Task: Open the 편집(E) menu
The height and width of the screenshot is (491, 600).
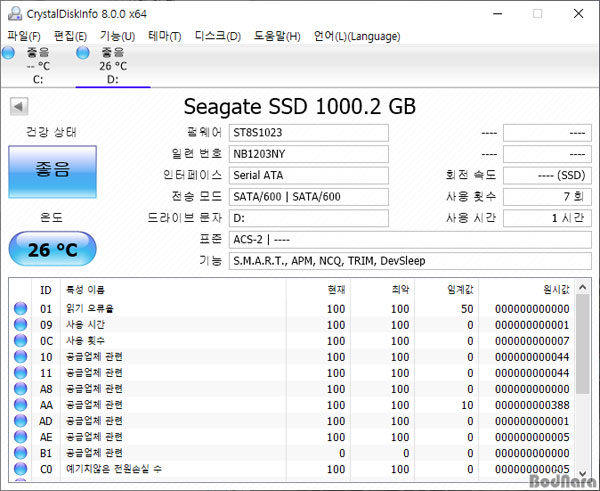Action: pyautogui.click(x=70, y=36)
